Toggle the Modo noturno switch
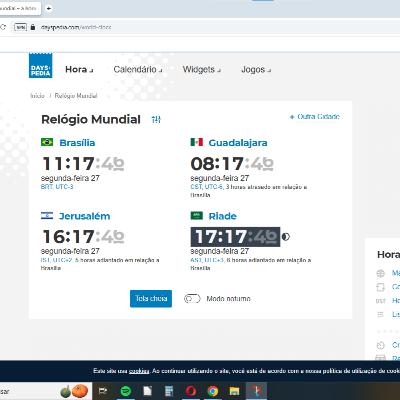 192,298
